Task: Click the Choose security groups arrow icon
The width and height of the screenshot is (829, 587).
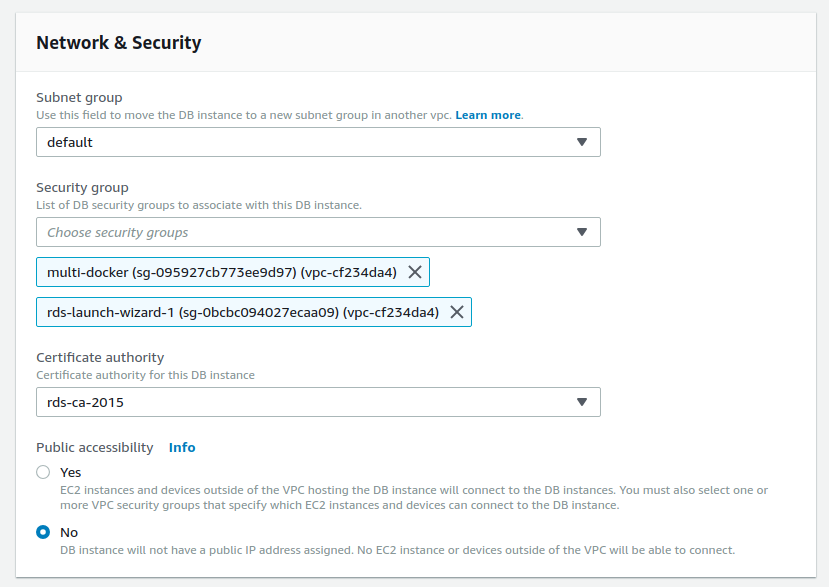Action: 582,232
